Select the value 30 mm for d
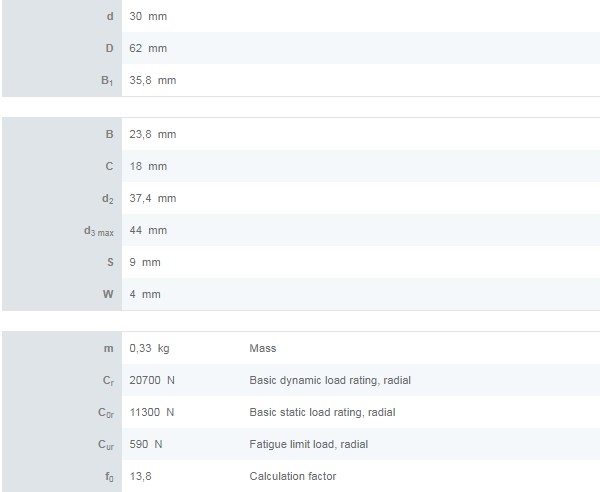Image resolution: width=600 pixels, height=492 pixels. [148, 16]
